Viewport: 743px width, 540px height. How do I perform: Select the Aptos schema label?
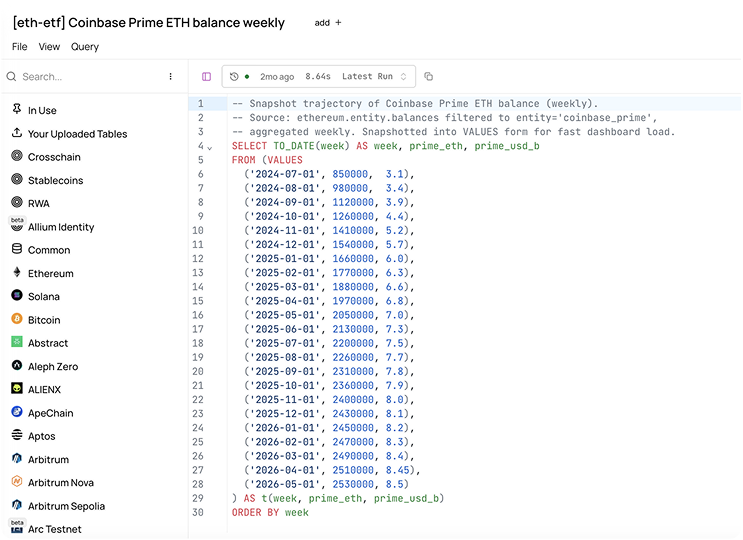[x=42, y=436]
